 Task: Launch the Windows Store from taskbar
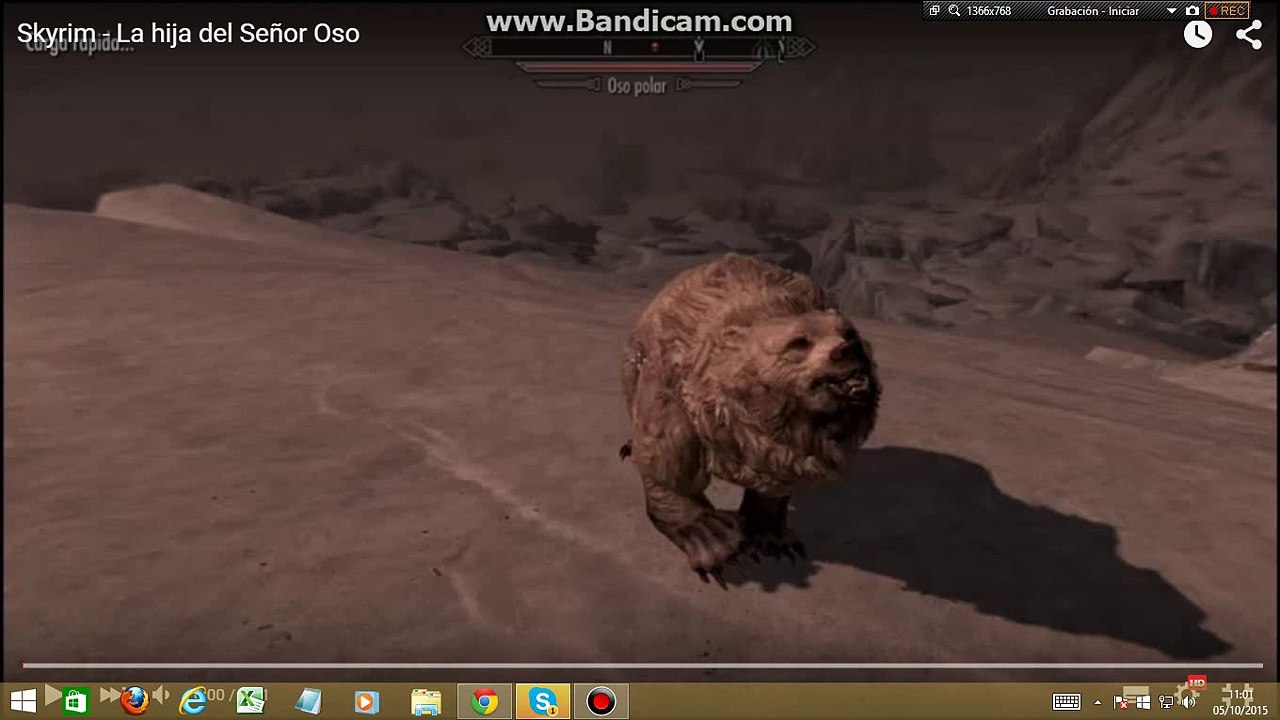coord(75,701)
